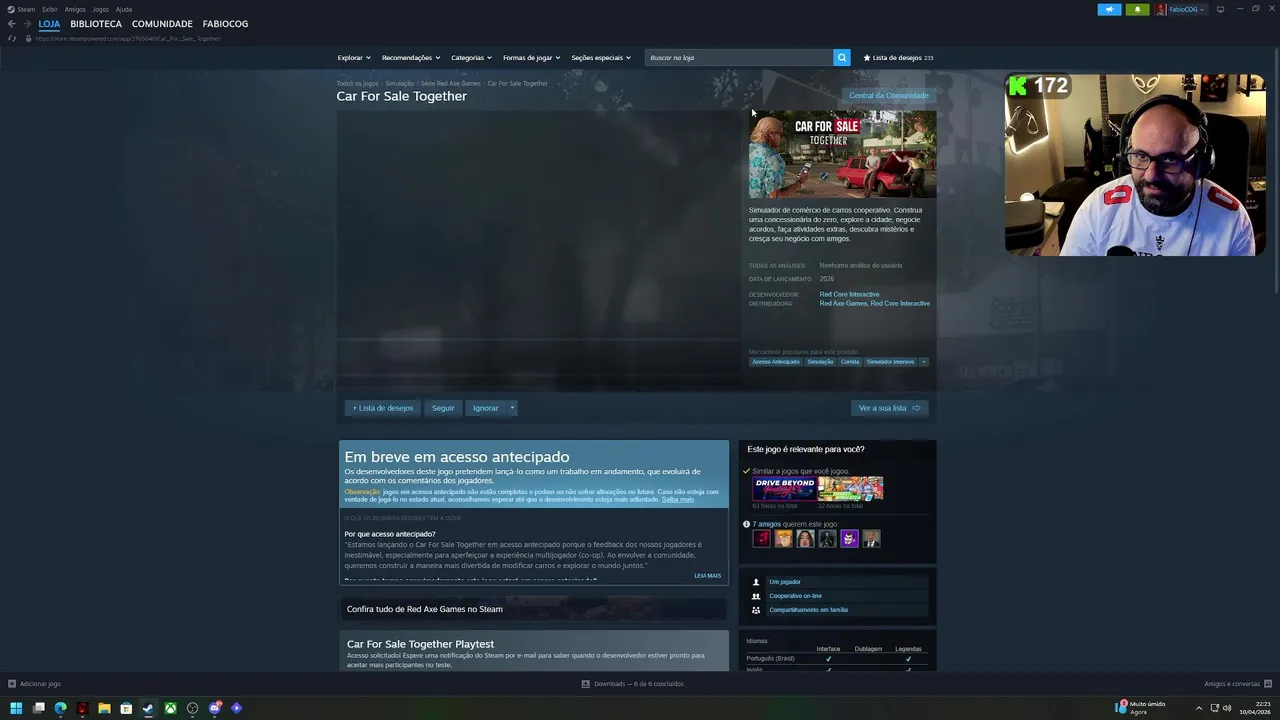Viewport: 1280px width, 720px height.
Task: Open the FABIOCOG profile tab
Action: [225, 24]
